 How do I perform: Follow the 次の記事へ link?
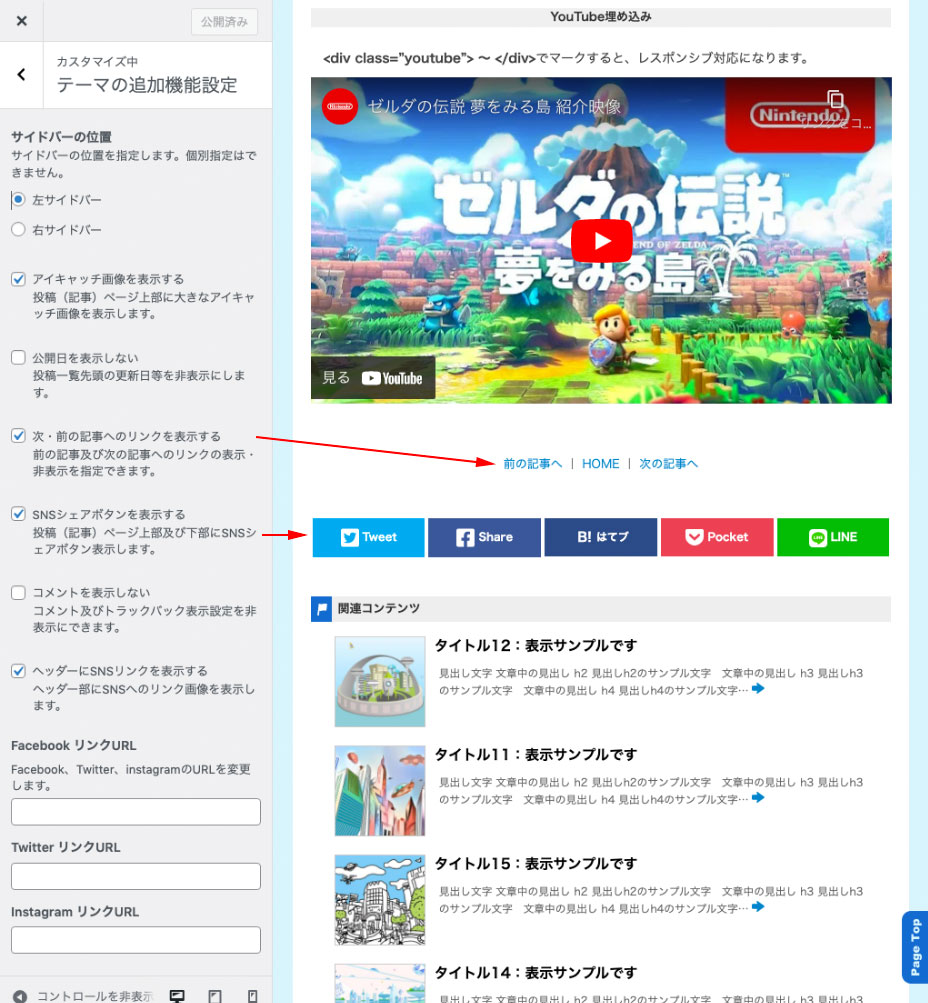668,464
